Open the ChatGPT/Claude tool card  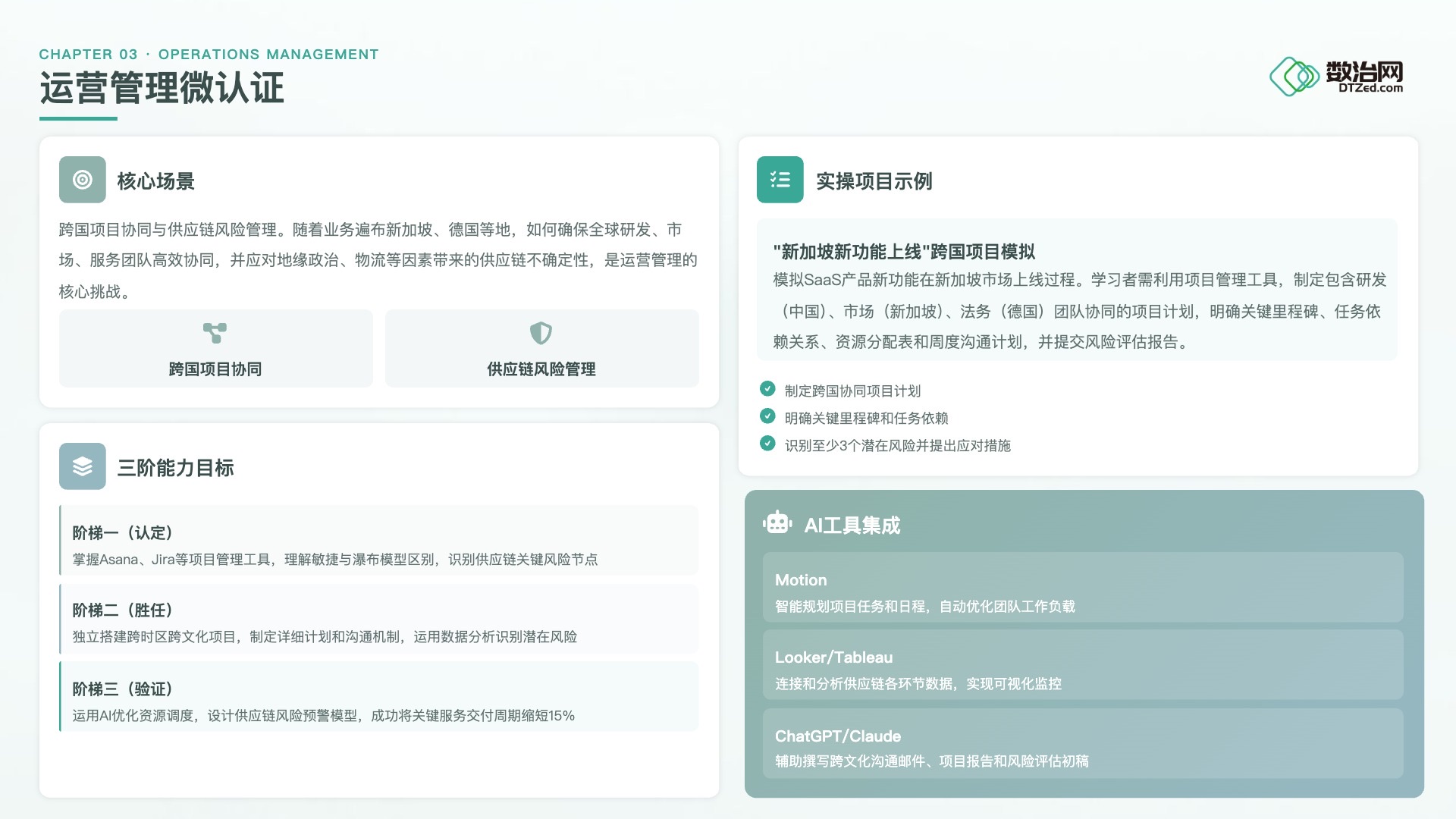pyautogui.click(x=1082, y=744)
